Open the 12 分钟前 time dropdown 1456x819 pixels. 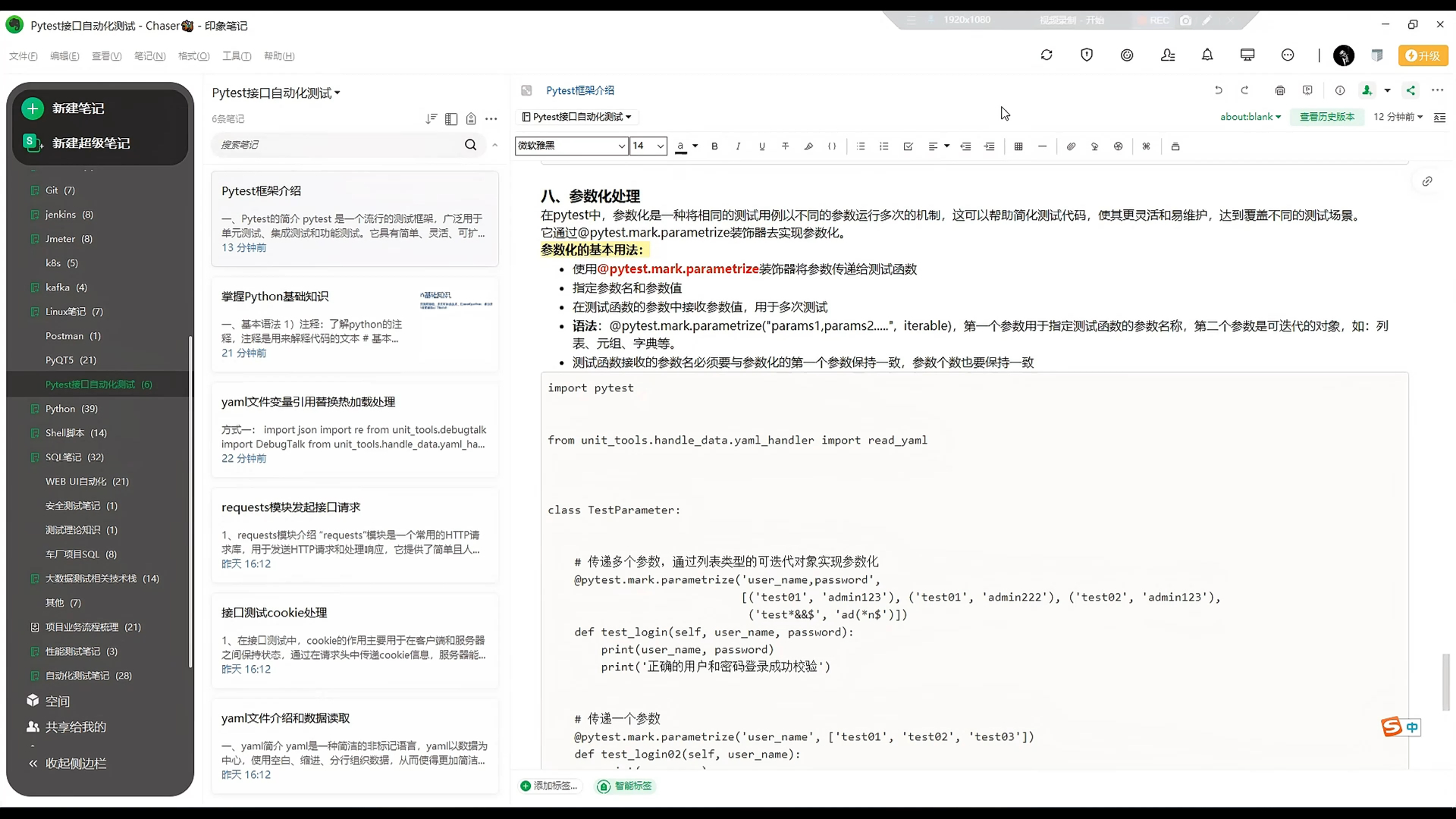point(1398,117)
